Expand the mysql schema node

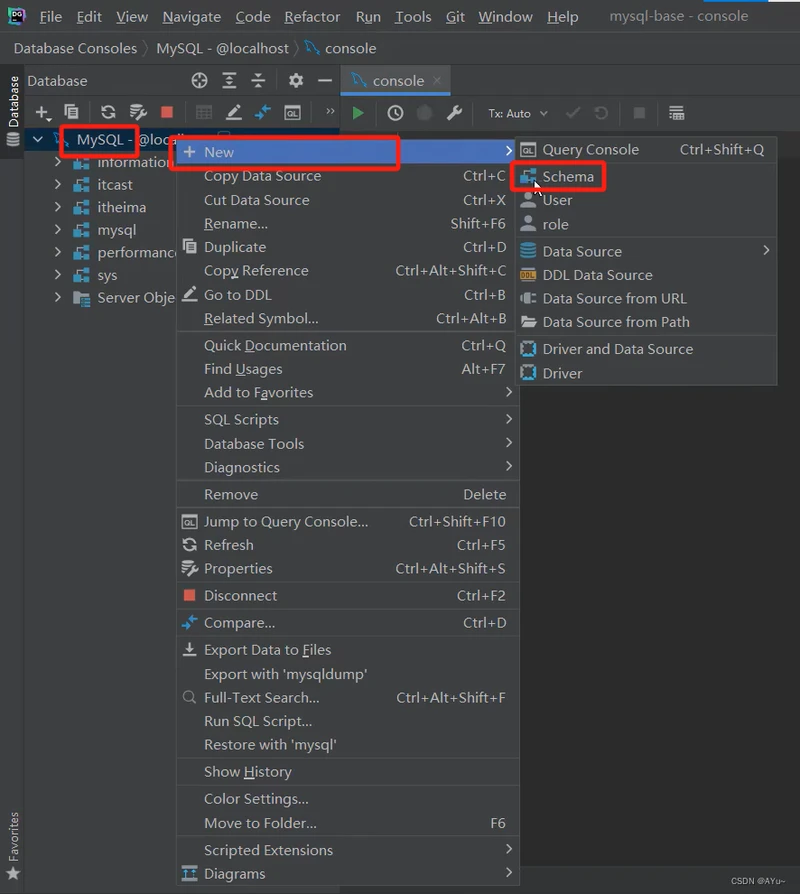58,230
